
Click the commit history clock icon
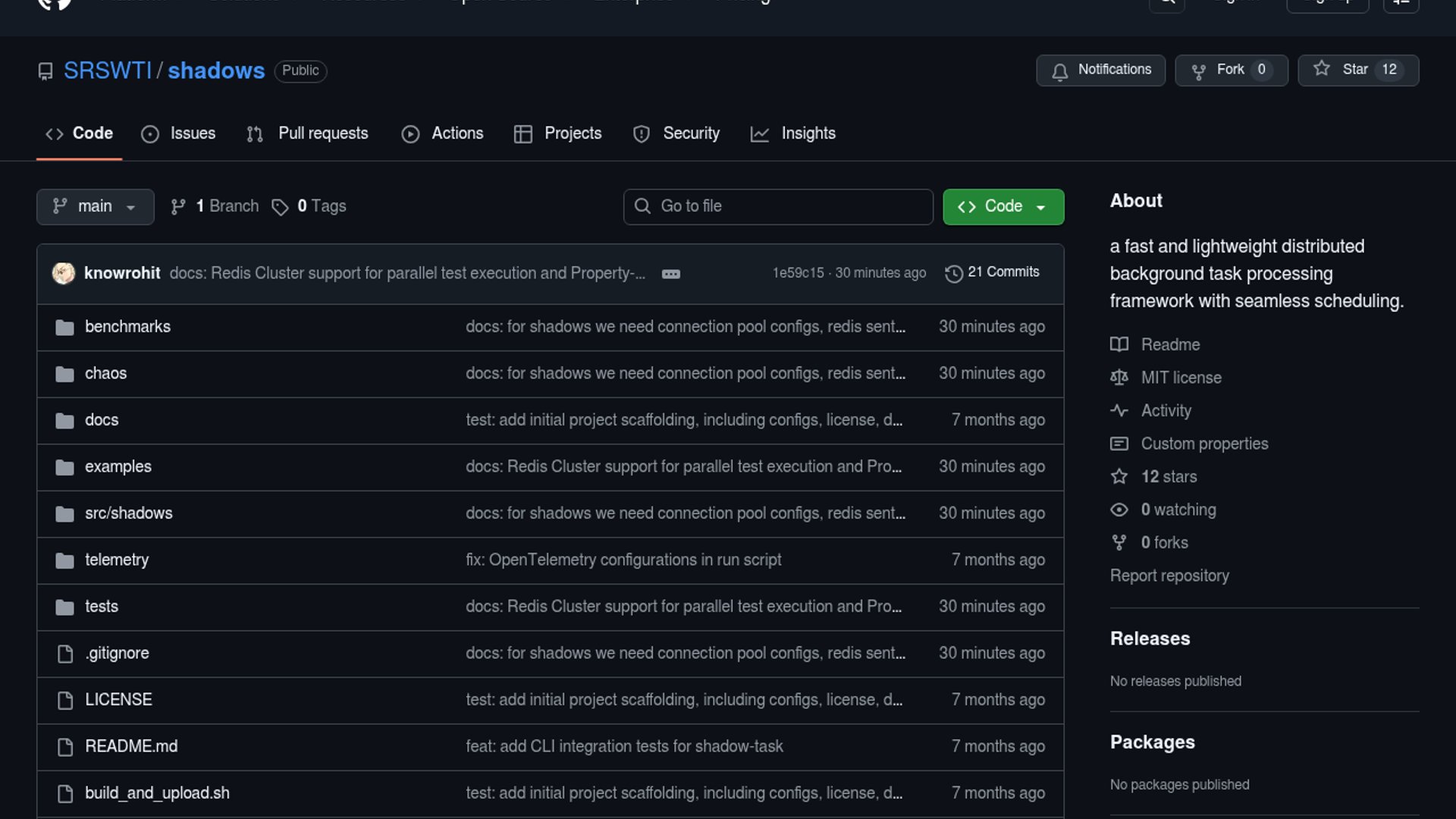coord(953,273)
